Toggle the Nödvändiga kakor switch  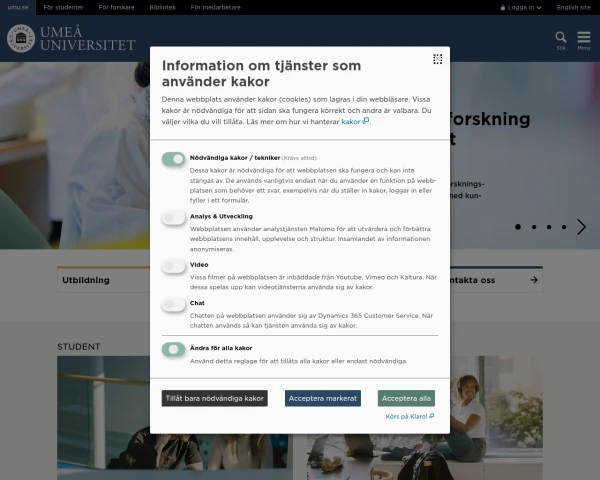point(173,158)
